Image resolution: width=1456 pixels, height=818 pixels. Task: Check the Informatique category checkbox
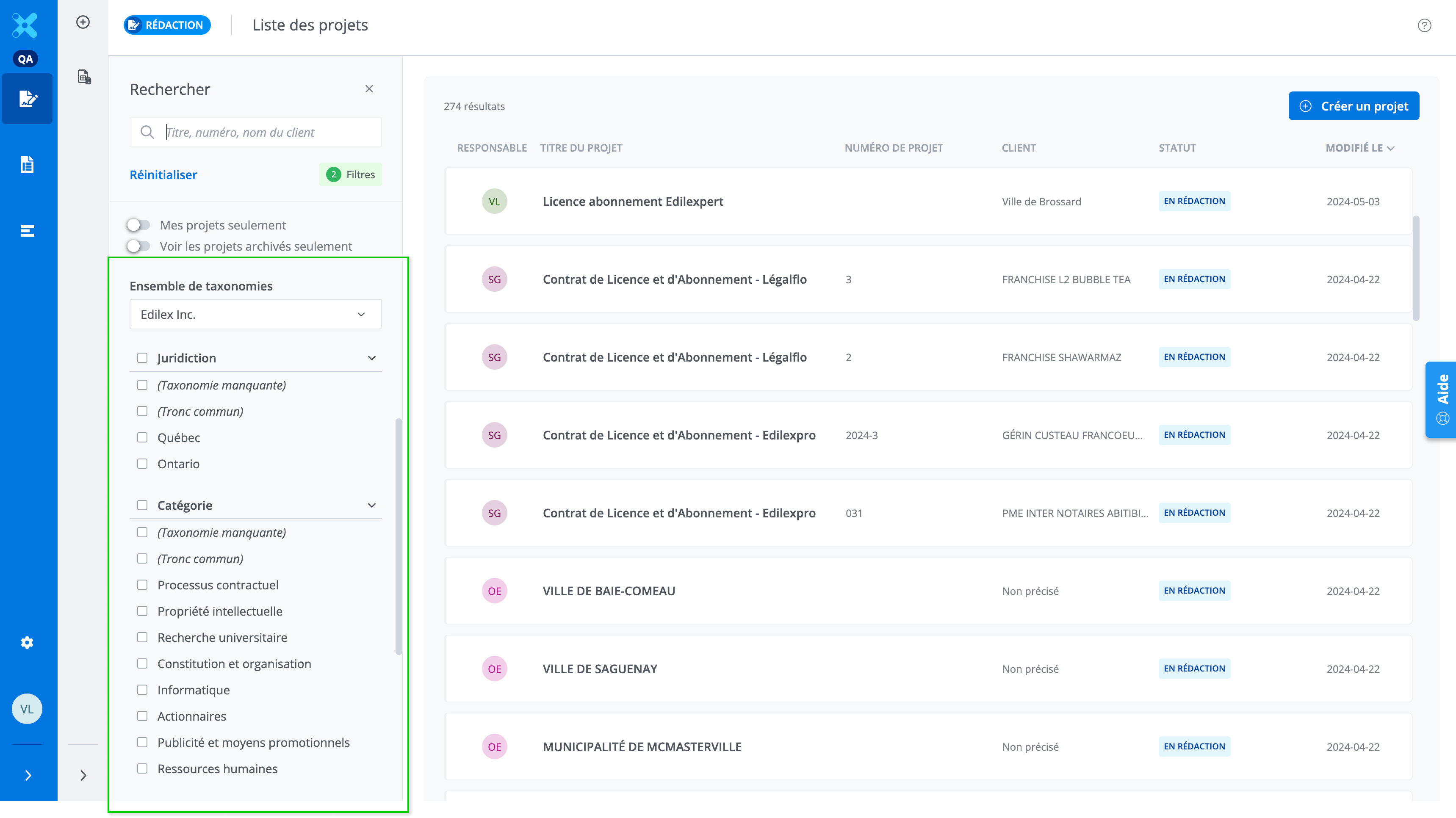[x=142, y=690]
